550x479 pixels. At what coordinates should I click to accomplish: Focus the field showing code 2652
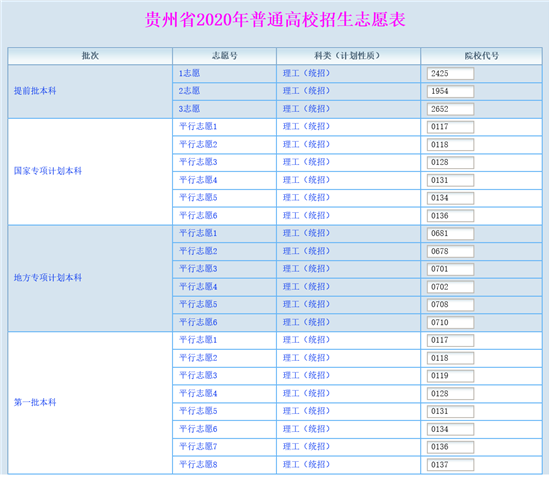pos(450,109)
